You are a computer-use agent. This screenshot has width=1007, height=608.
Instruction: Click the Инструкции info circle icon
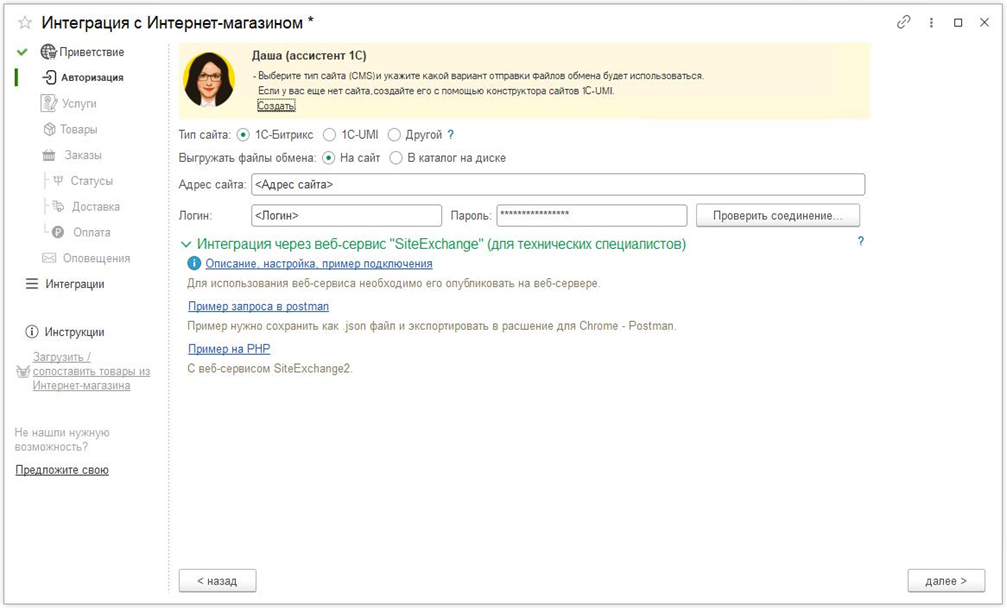coord(31,332)
